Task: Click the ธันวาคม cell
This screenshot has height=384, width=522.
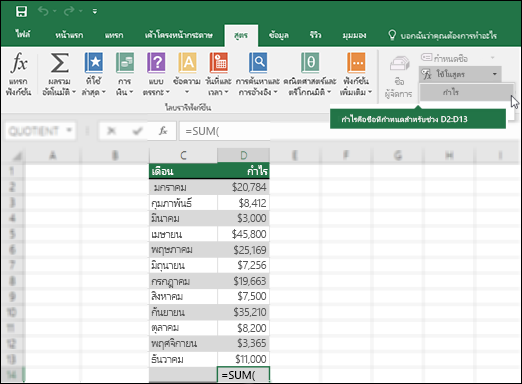Action: (x=183, y=359)
